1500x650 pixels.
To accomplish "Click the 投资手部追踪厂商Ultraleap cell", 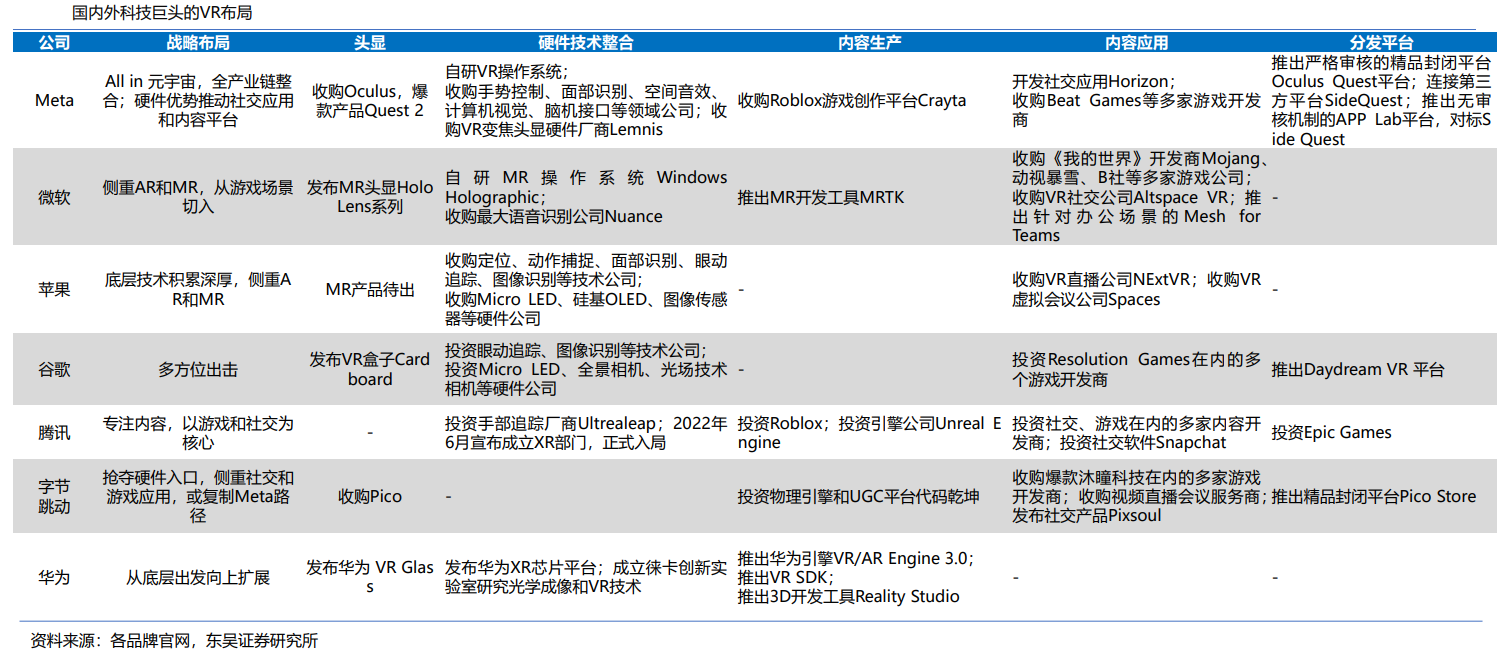I will [x=586, y=432].
